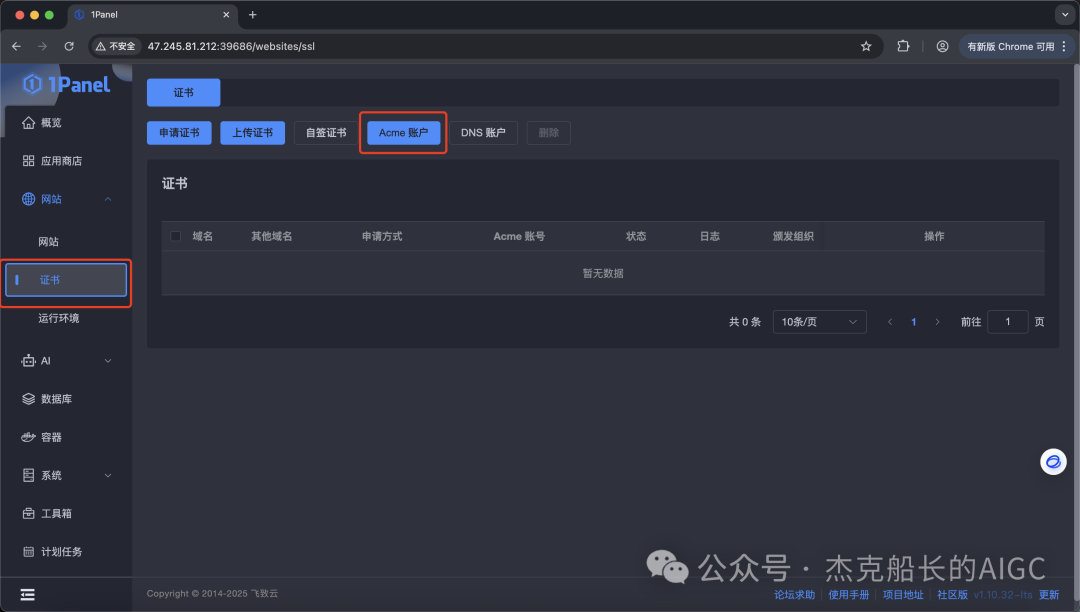Click the Acme 账号 column header
Viewport: 1080px width, 612px height.
coord(519,236)
